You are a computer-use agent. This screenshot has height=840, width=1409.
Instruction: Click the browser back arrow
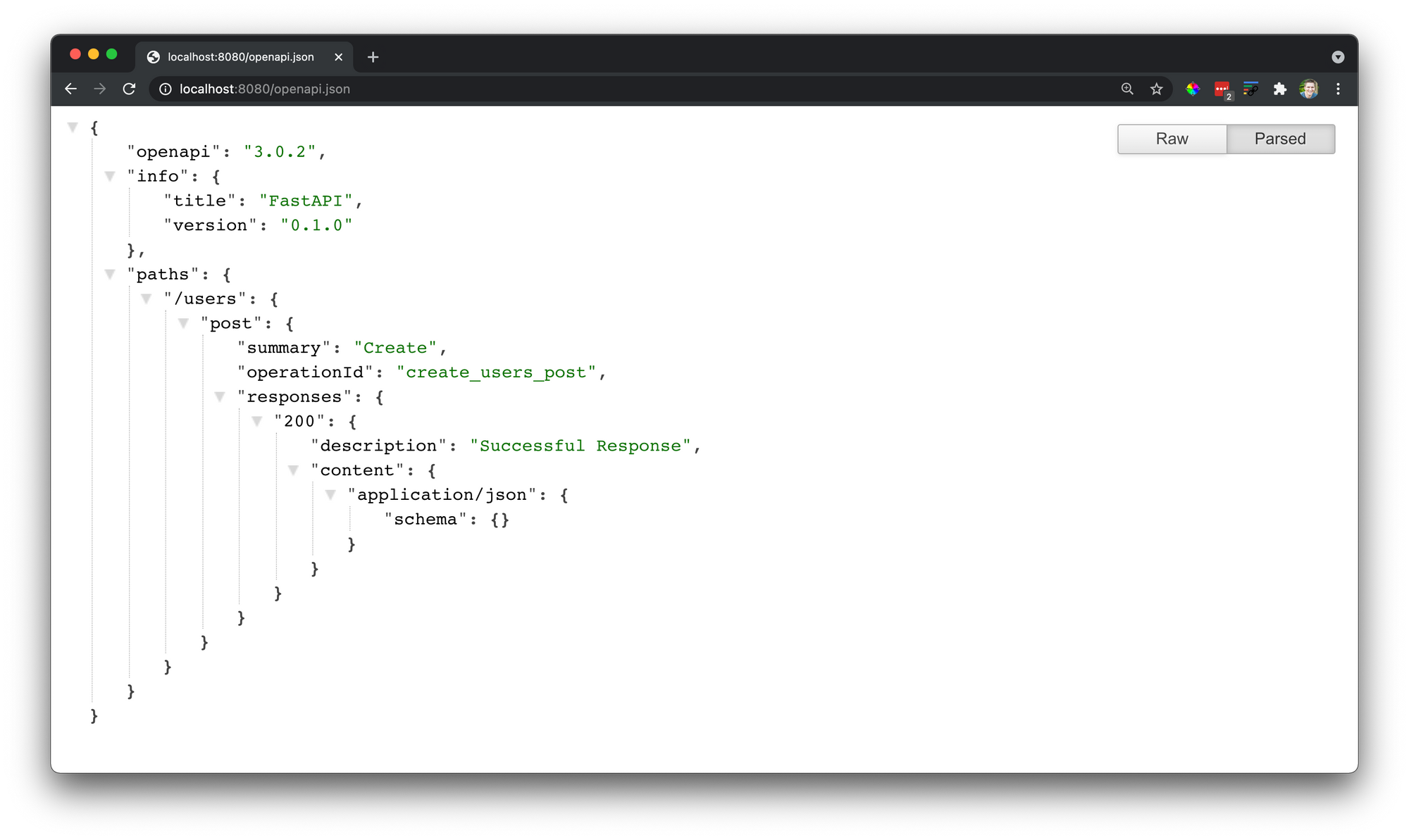70,89
